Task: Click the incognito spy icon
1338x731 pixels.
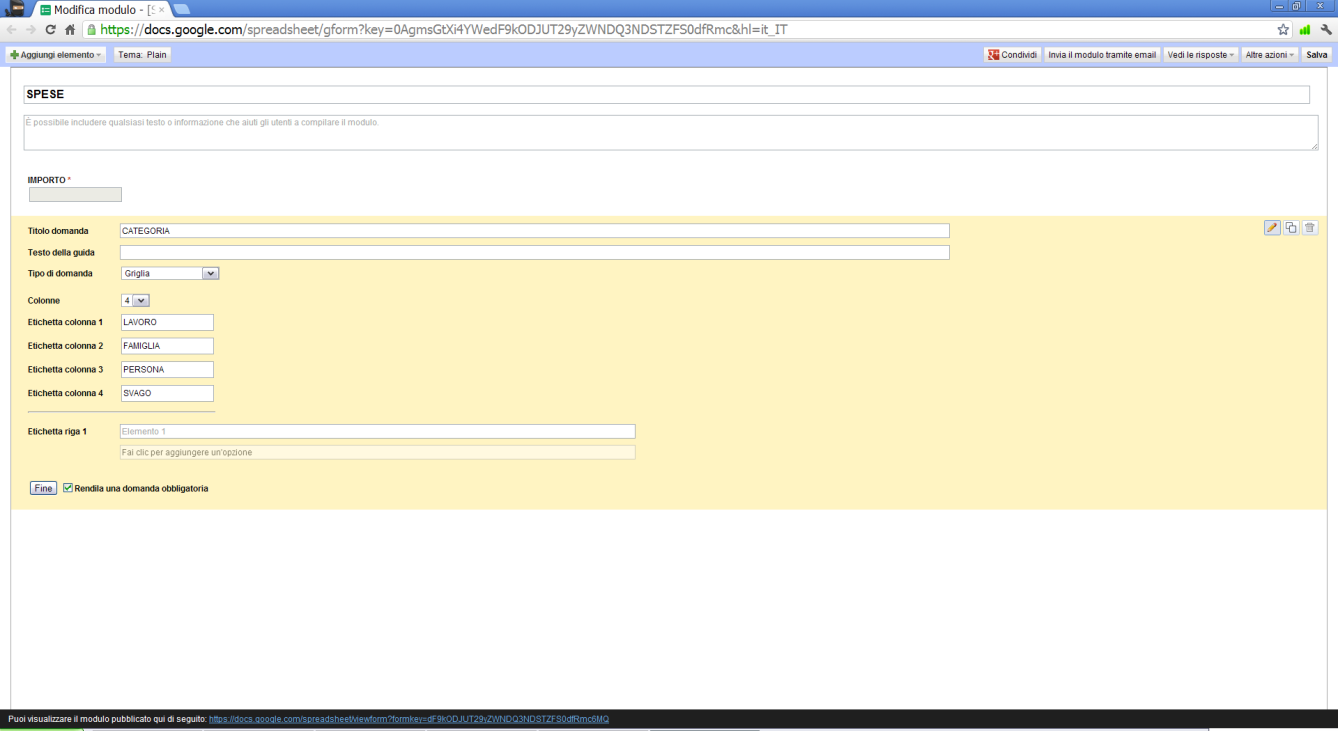Action: click(x=16, y=9)
